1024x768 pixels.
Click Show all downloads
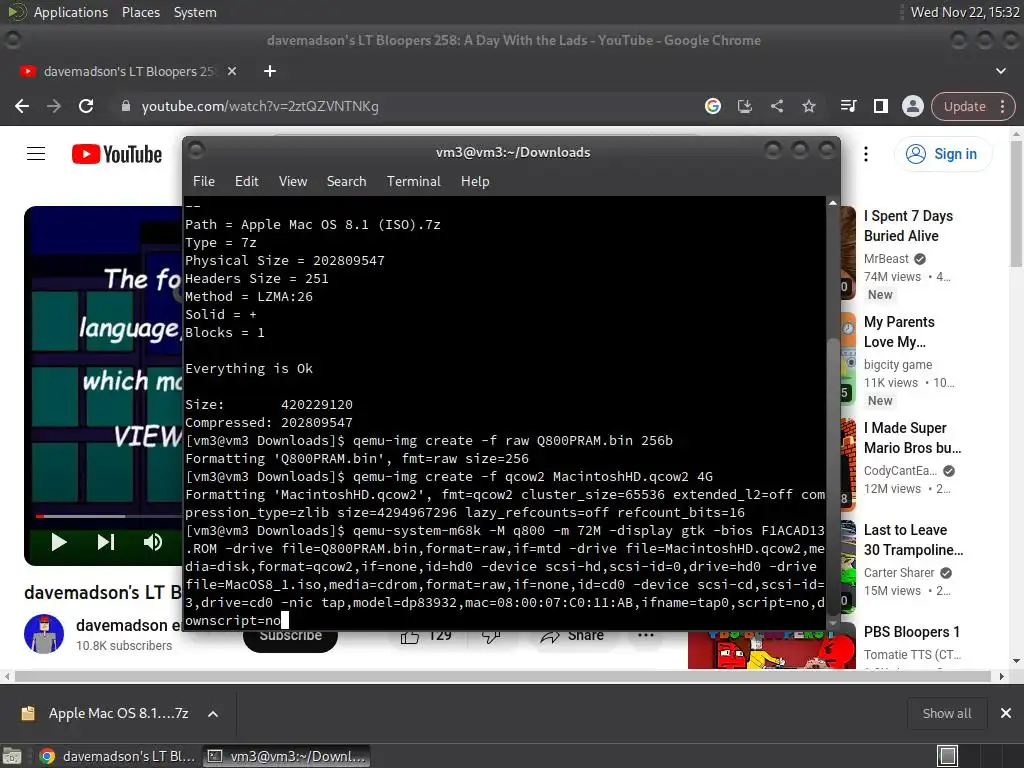click(x=946, y=714)
